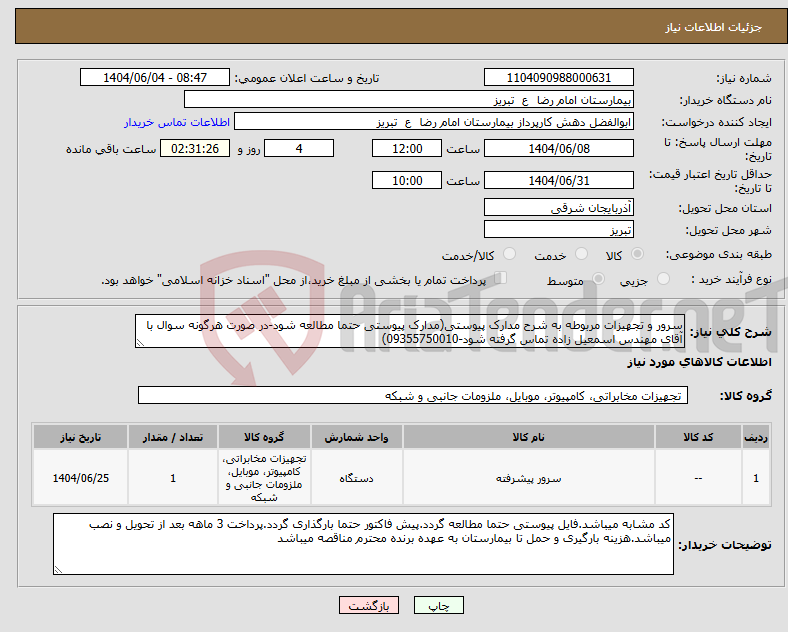Image resolution: width=788 pixels, height=632 pixels.
Task: Click the کد کالا column header
Action: point(698,437)
